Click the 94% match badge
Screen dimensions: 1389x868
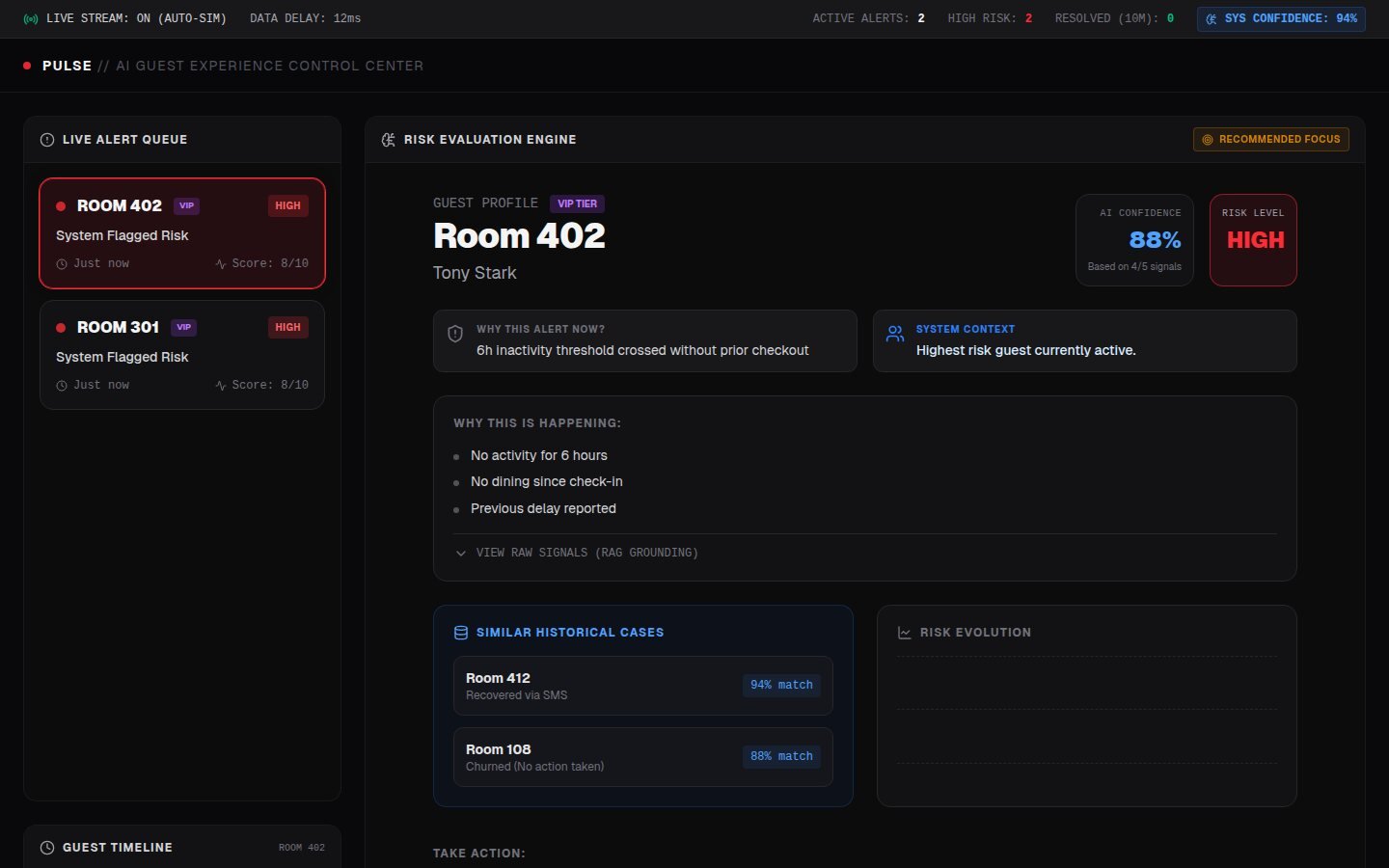[x=781, y=686]
